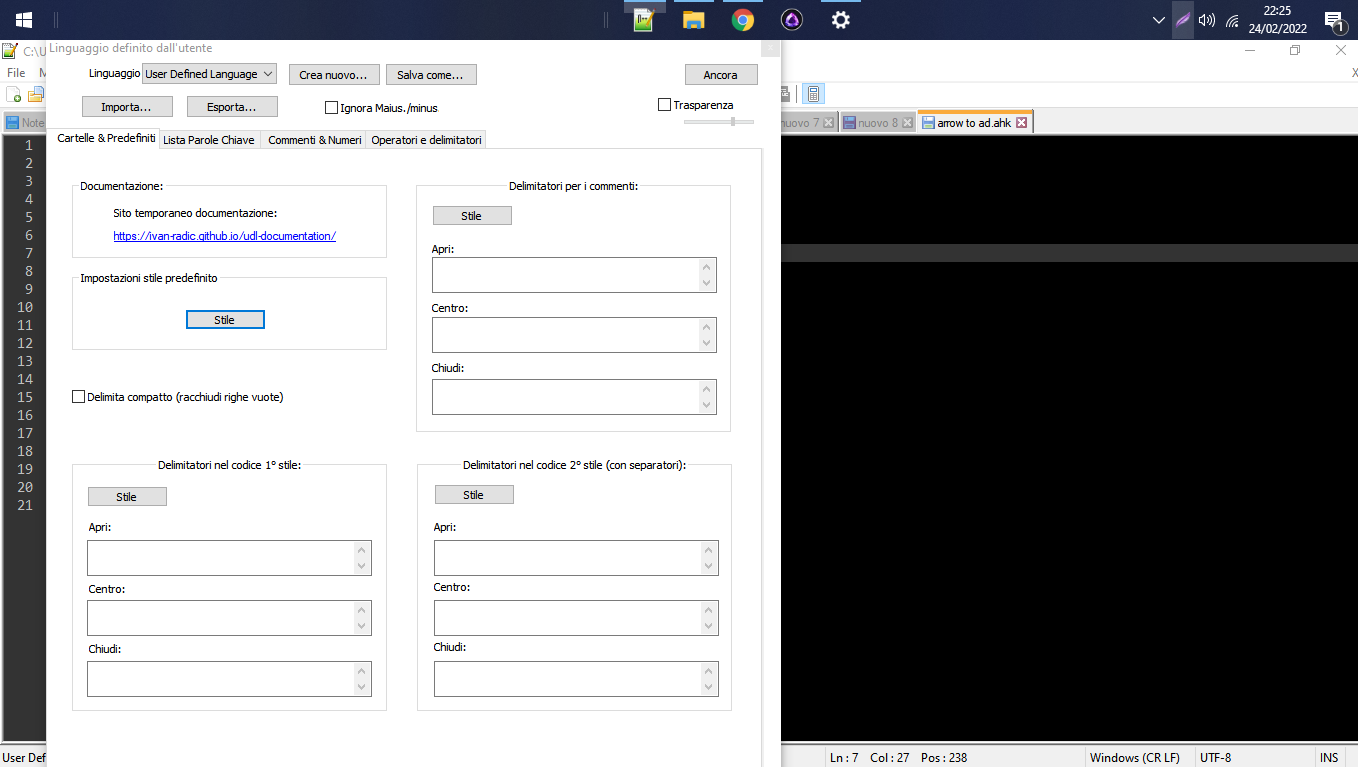Enable 'Delimita compatto (racchiudi righe vuote)'
The width and height of the screenshot is (1358, 767).
(x=78, y=396)
